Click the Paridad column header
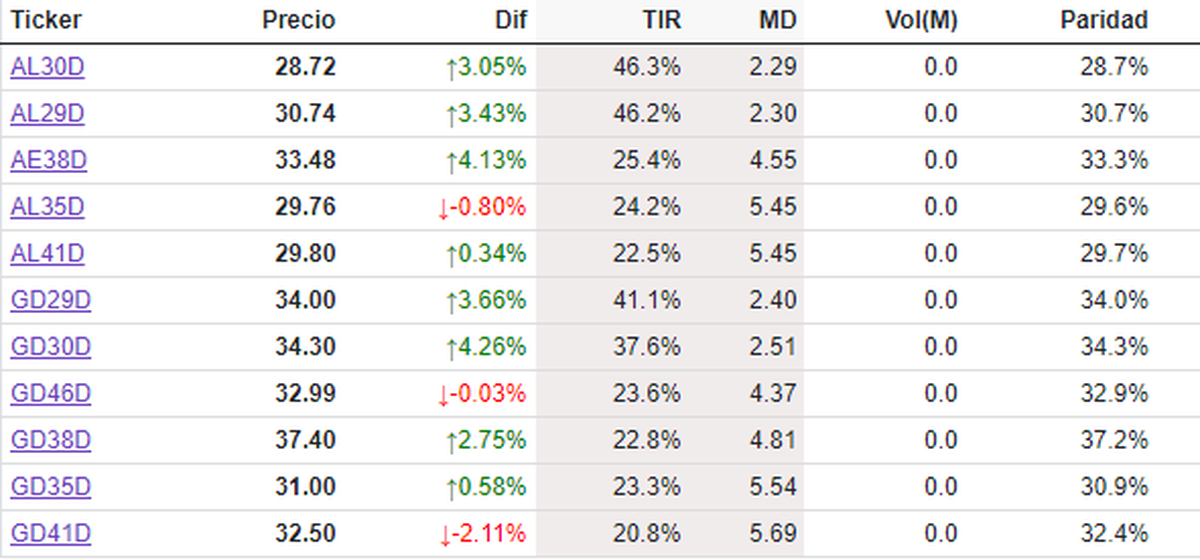Image resolution: width=1200 pixels, height=560 pixels. pos(1104,20)
